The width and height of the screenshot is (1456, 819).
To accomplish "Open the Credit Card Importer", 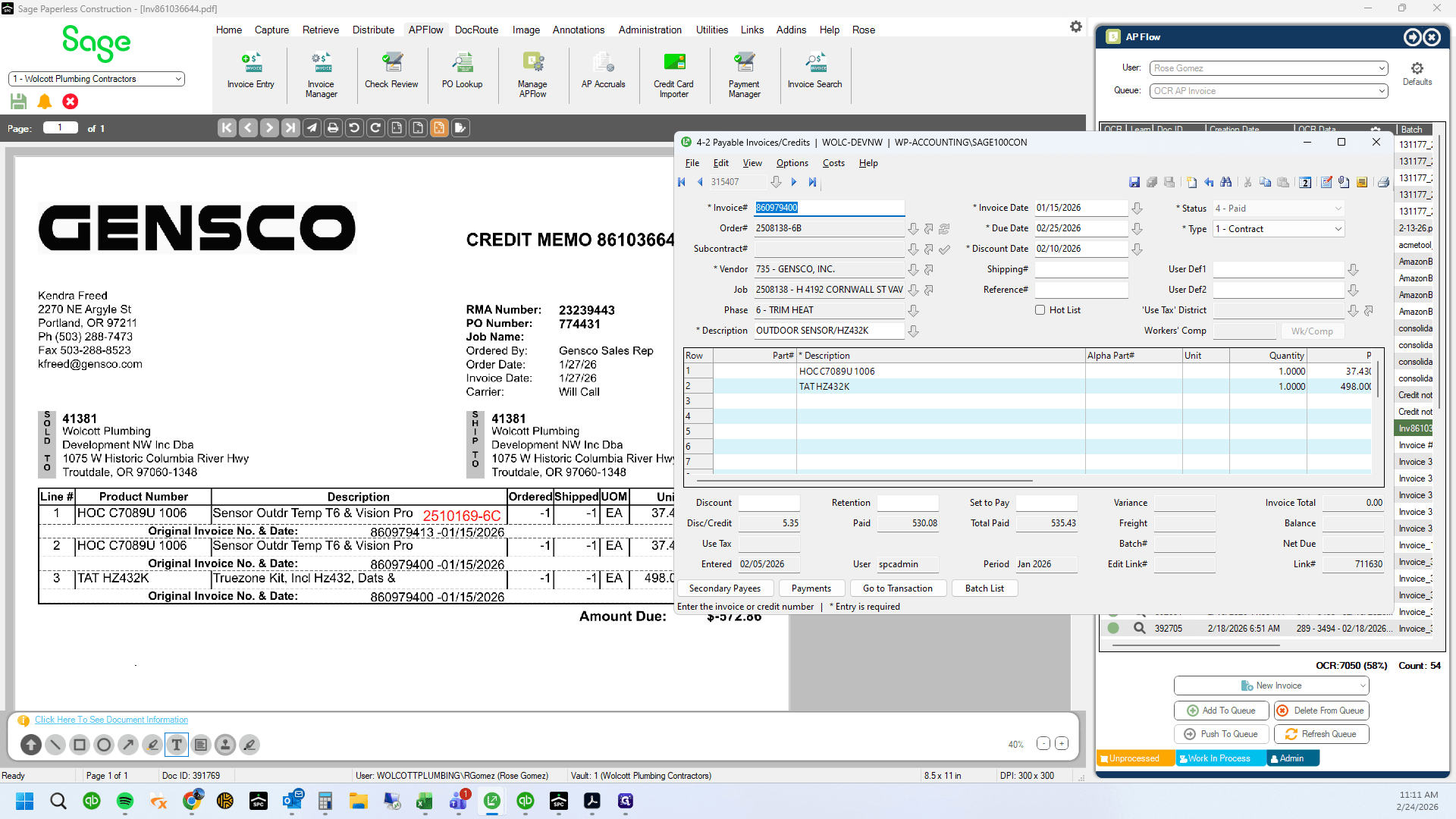I will point(674,75).
